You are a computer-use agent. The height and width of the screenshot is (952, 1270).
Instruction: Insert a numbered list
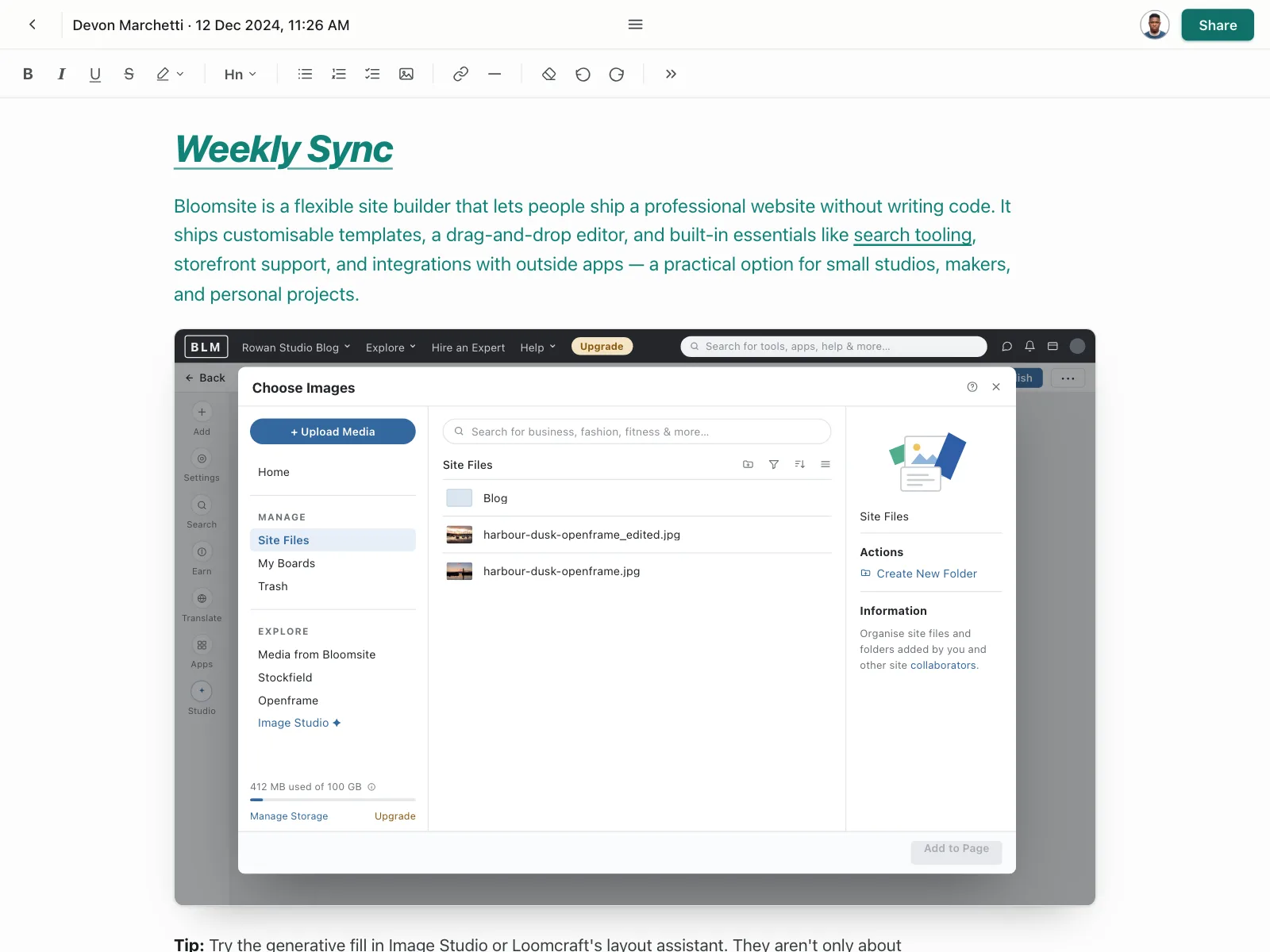(339, 74)
